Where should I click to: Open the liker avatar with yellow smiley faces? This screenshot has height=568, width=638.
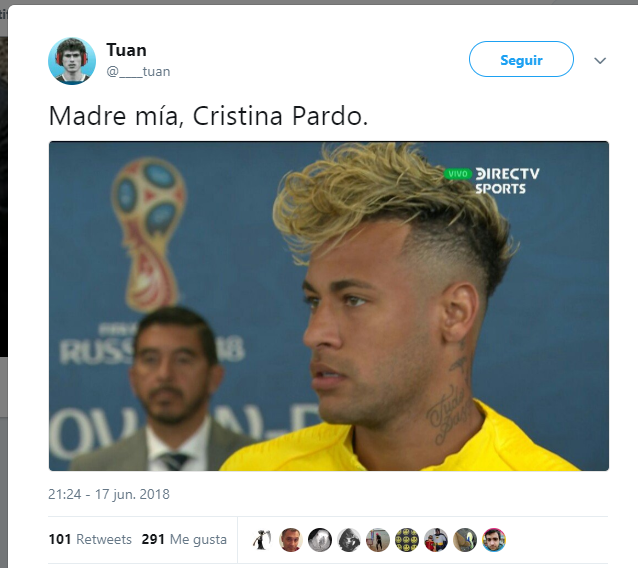[x=407, y=540]
